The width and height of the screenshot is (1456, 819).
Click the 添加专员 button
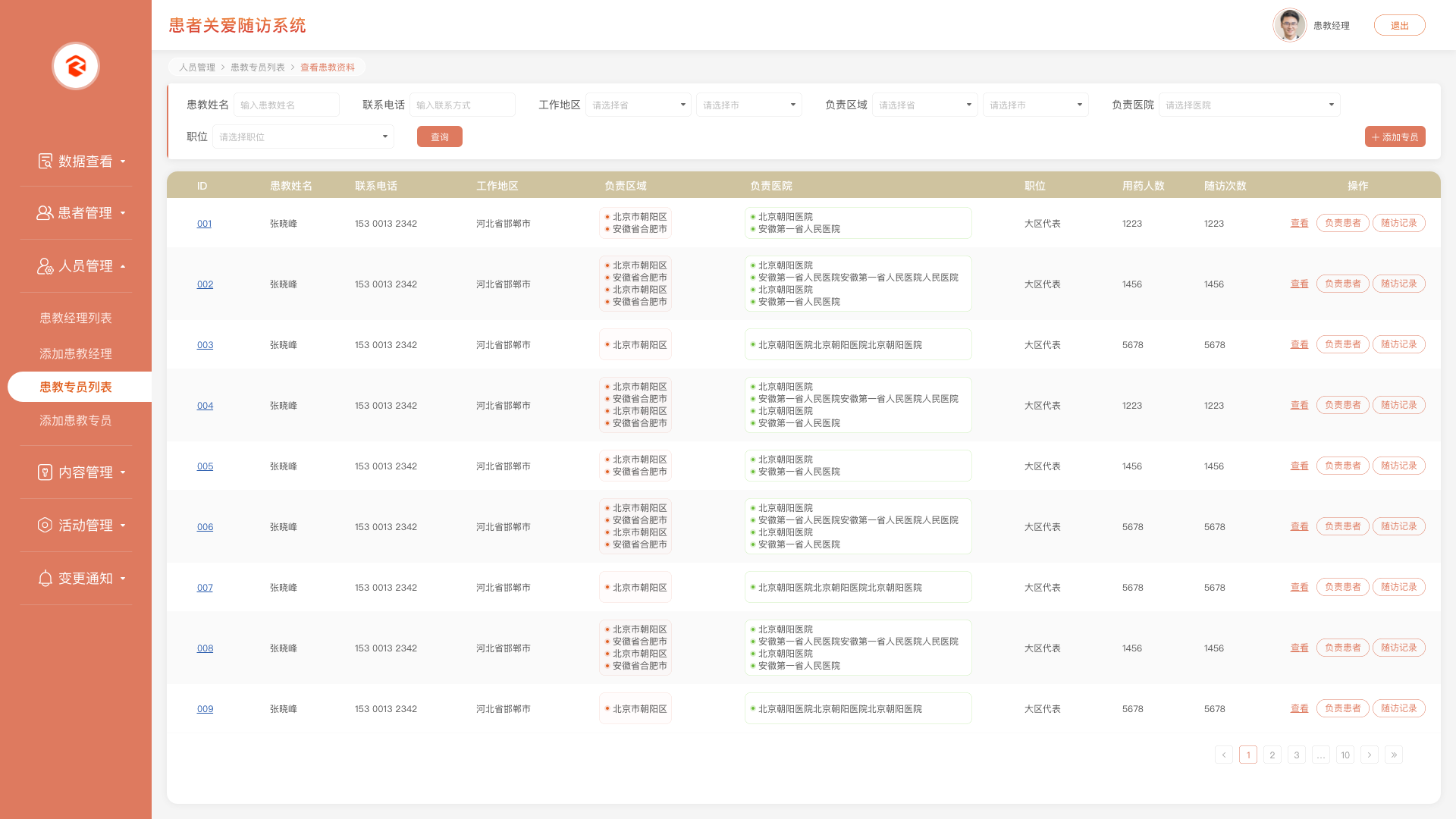point(1395,136)
